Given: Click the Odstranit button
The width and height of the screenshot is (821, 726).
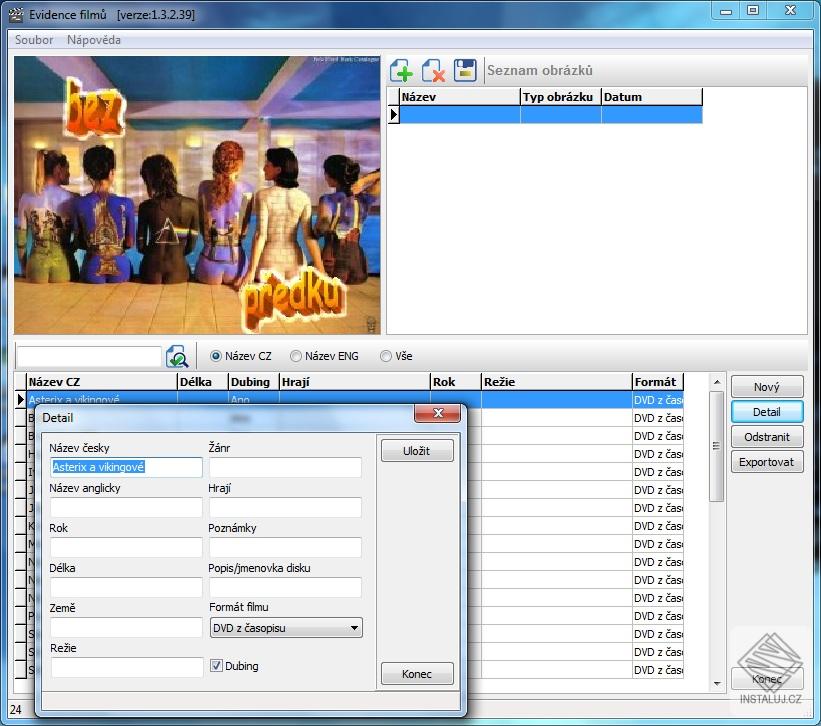Looking at the screenshot, I should pos(767,437).
